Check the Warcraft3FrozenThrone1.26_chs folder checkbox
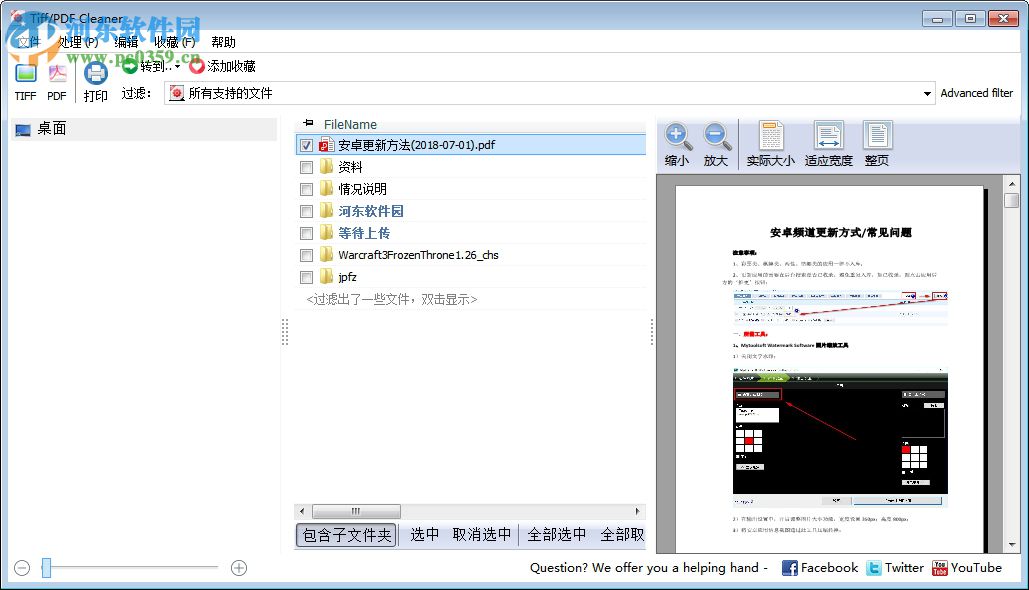 coord(306,255)
